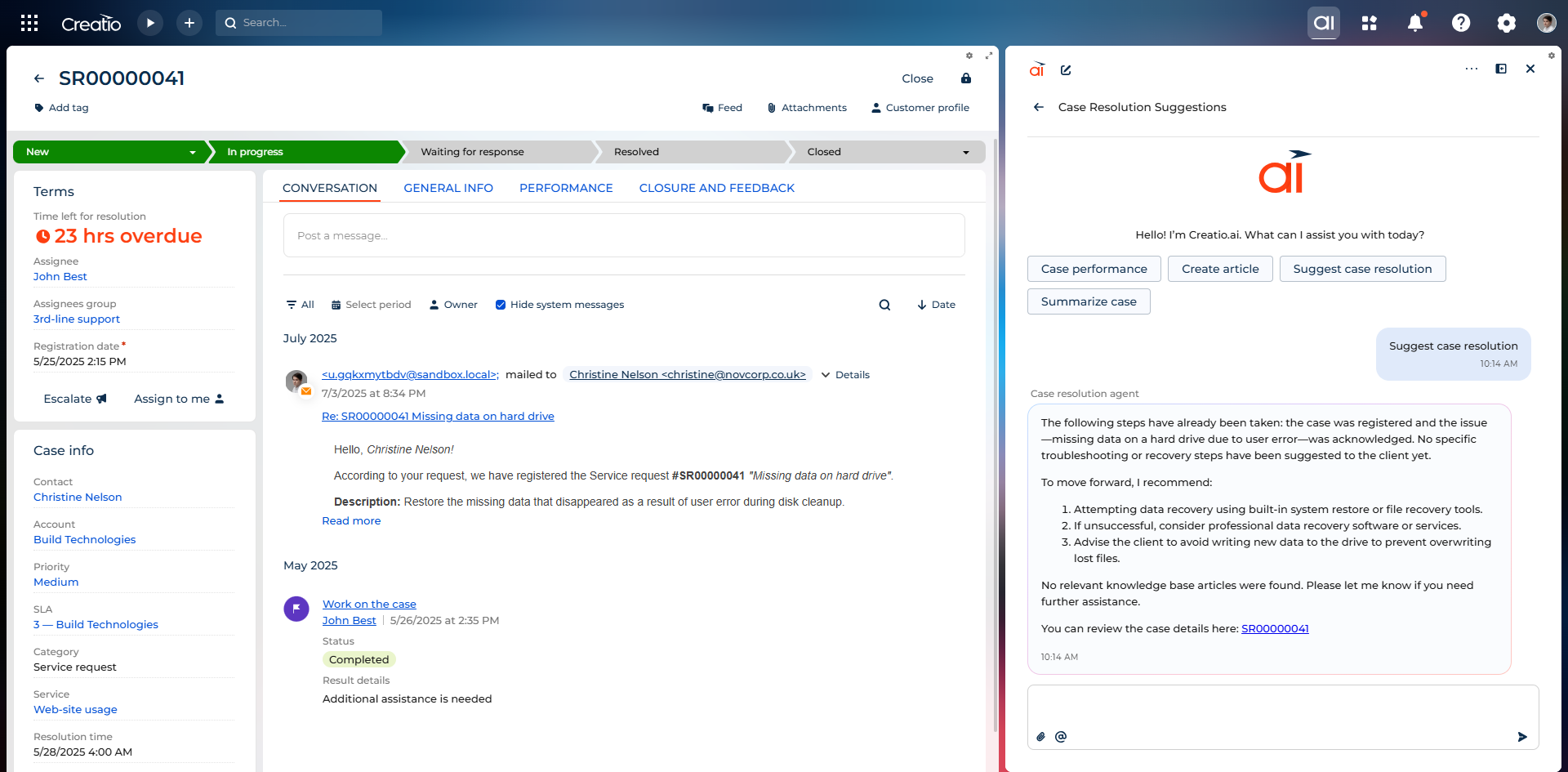The height and width of the screenshot is (772, 1568).
Task: Select the In progress stage
Action: 307,152
